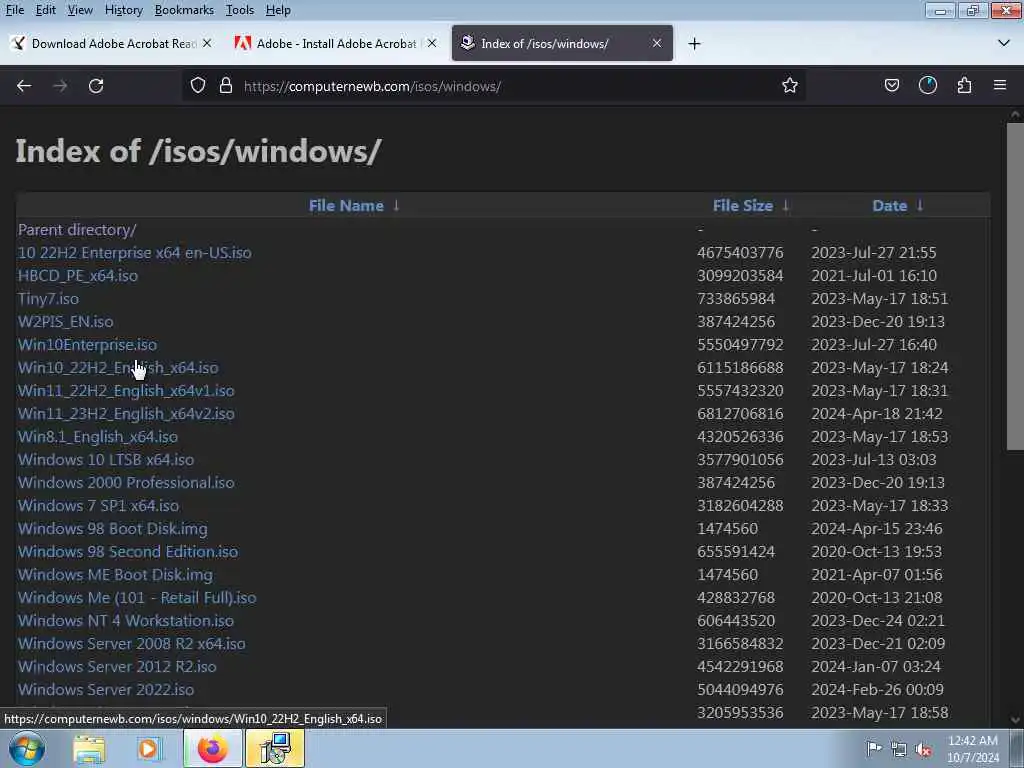Image resolution: width=1024 pixels, height=768 pixels.
Task: Open tracking protection shield info
Action: 198,86
